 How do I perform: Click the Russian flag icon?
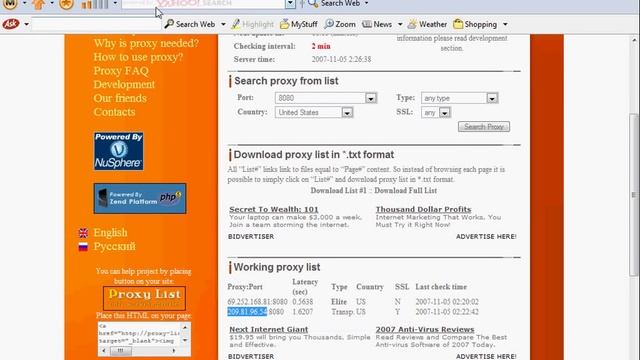pyautogui.click(x=83, y=247)
